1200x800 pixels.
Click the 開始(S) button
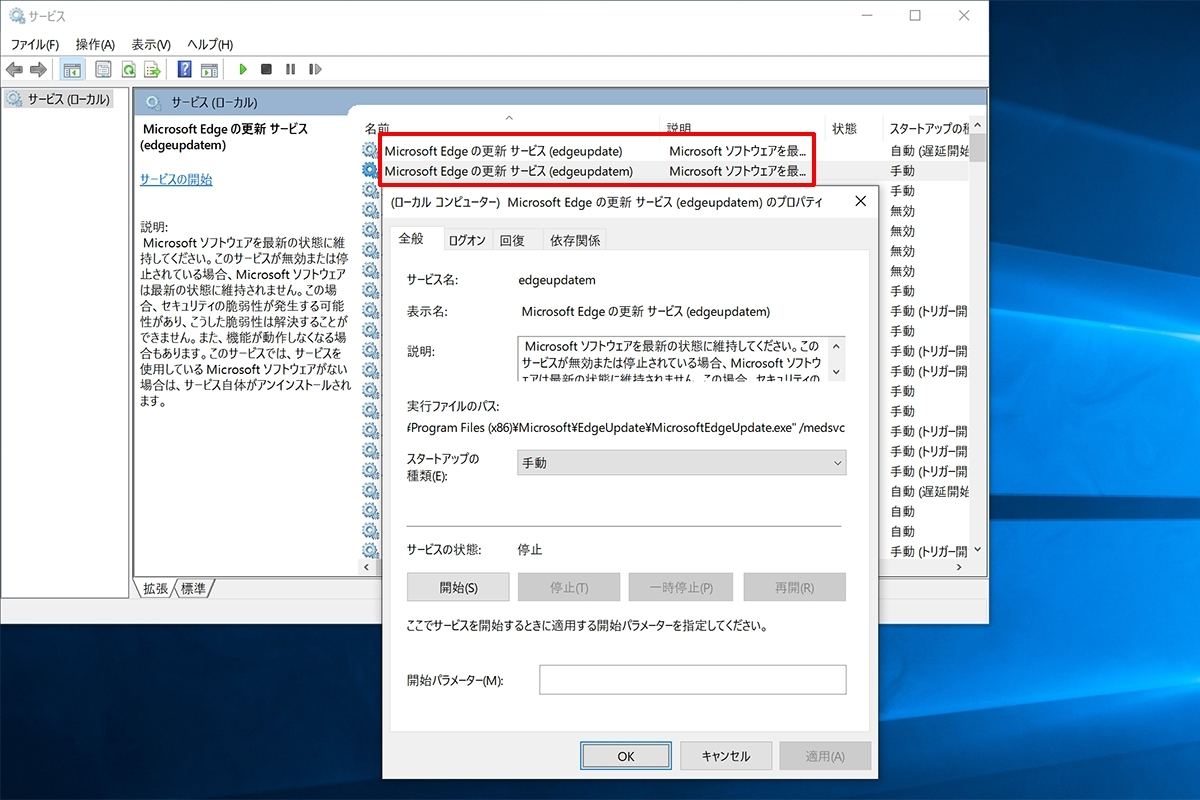tap(458, 587)
